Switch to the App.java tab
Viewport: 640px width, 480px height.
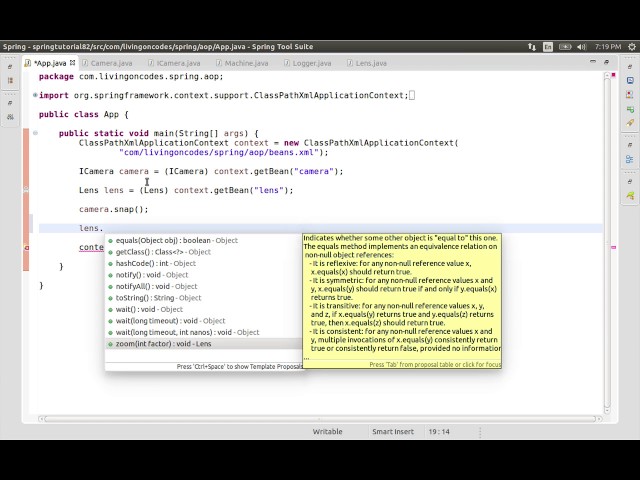pyautogui.click(x=50, y=63)
